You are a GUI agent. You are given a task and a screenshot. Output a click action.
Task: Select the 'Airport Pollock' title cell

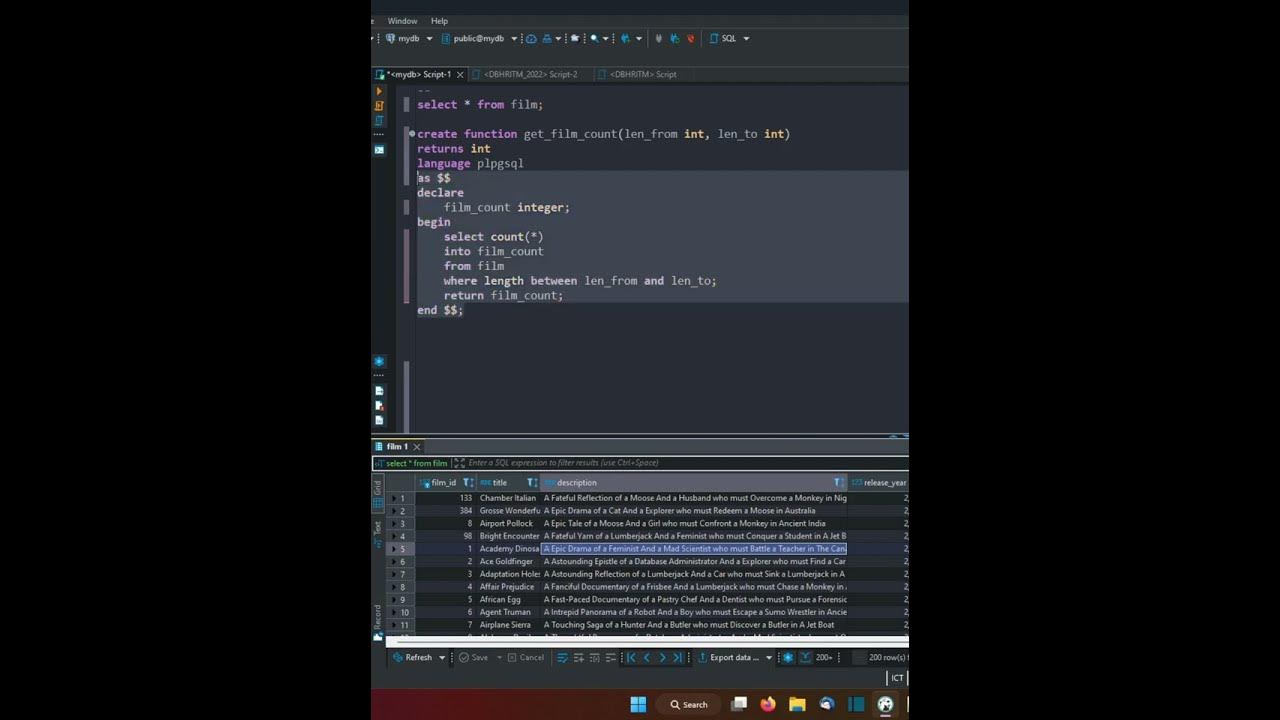click(x=509, y=523)
